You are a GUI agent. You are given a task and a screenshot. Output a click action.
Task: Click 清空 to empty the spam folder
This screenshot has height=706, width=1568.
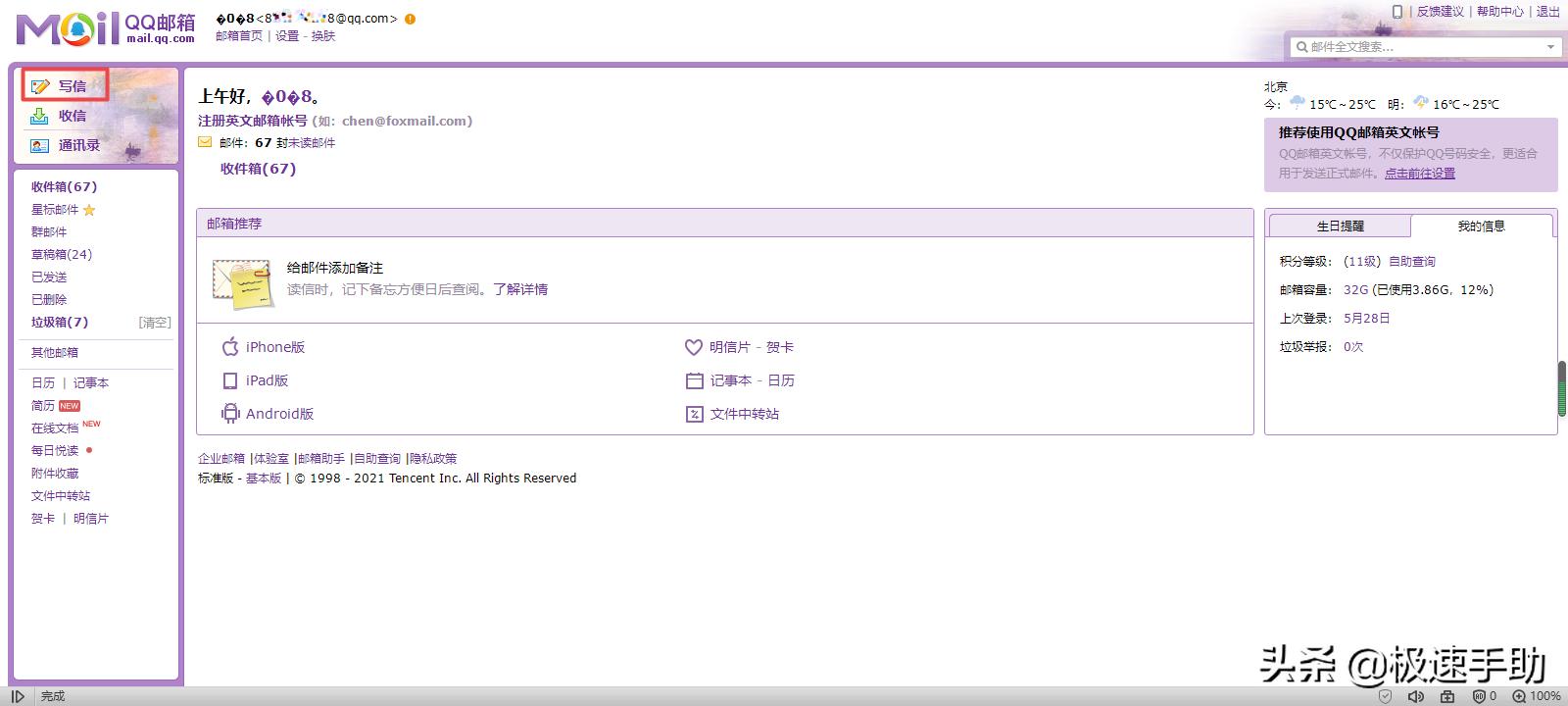(x=155, y=322)
